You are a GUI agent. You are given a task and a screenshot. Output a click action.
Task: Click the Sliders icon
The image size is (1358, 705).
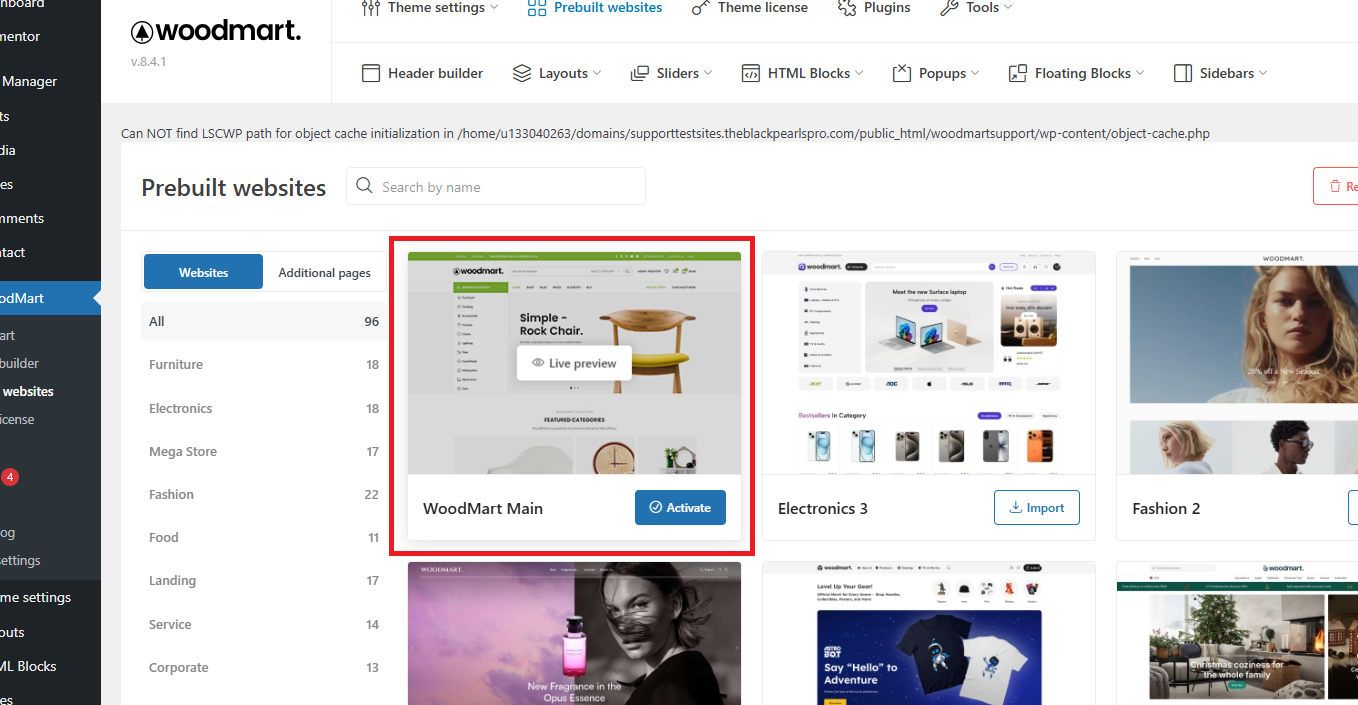640,73
